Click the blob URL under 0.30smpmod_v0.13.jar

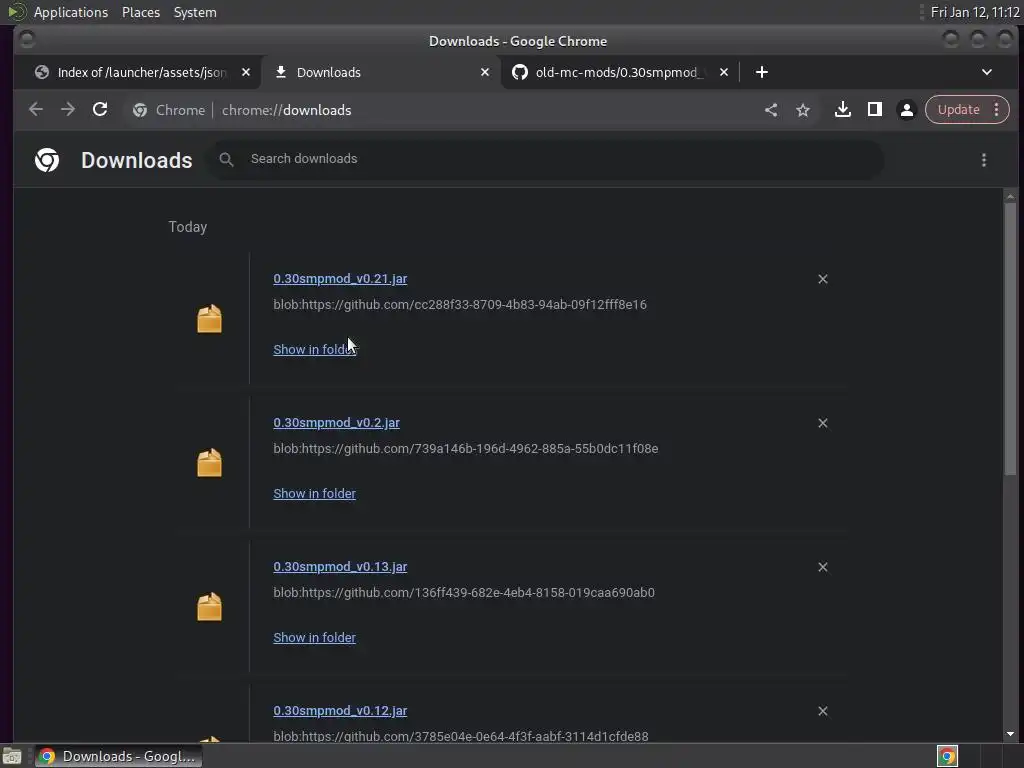click(x=464, y=592)
